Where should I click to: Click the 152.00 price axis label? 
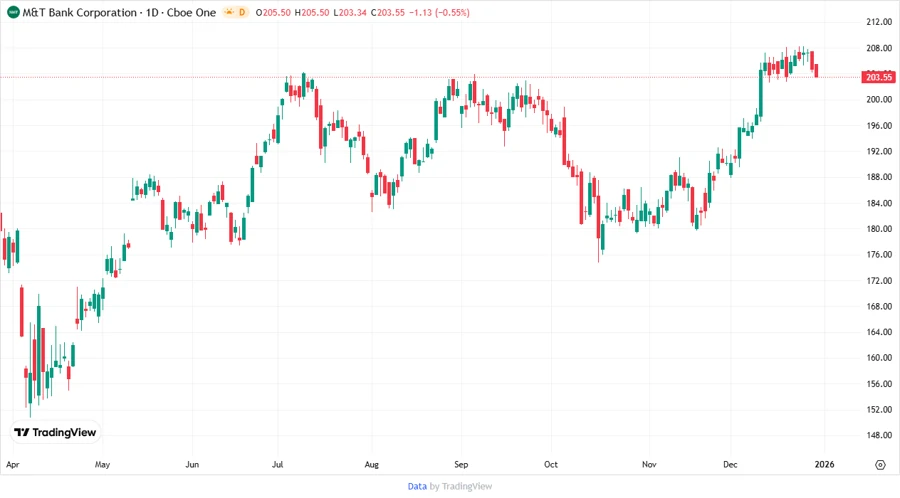(879, 410)
